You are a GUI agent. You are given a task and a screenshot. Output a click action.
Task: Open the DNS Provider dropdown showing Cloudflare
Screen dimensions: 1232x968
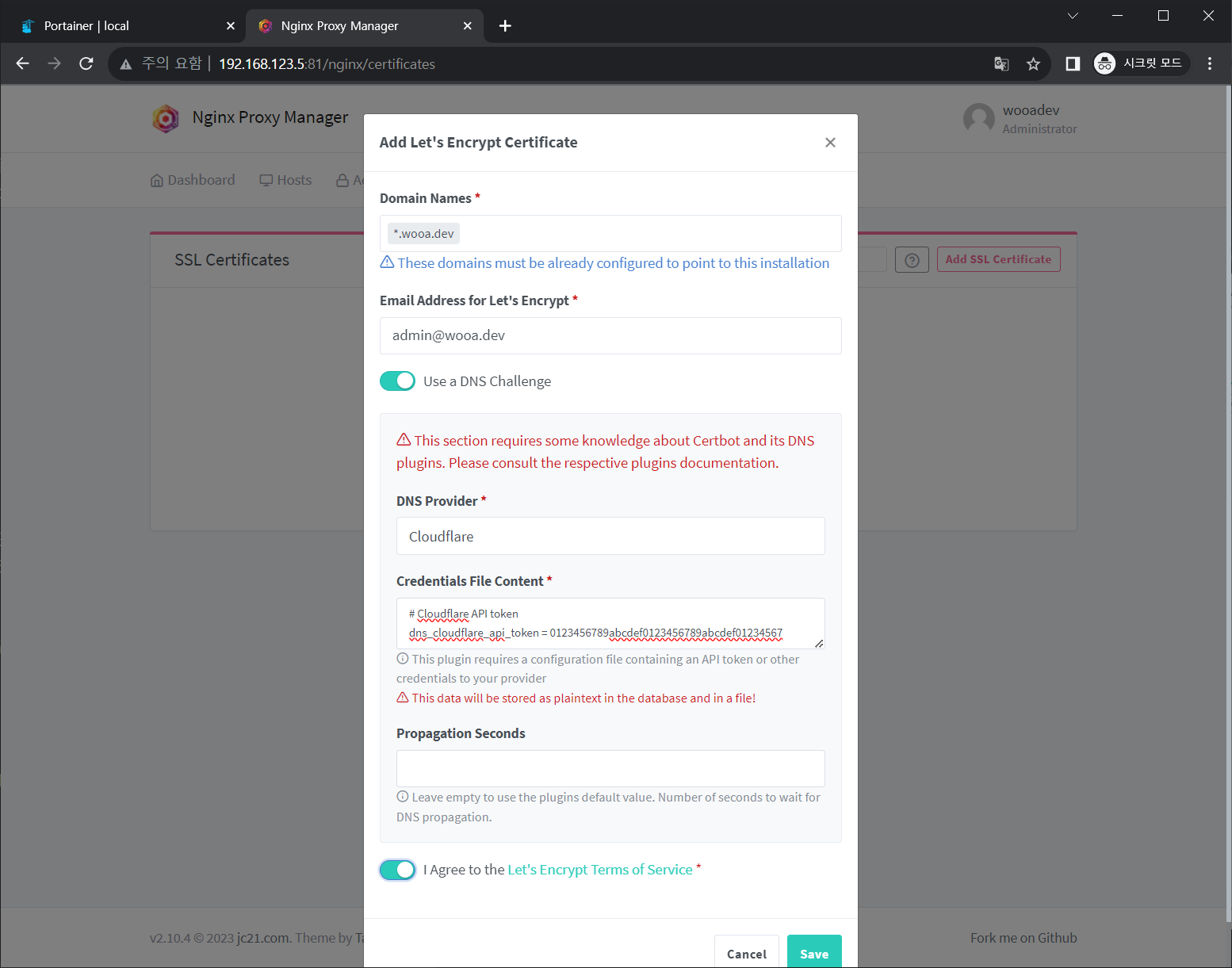click(x=610, y=536)
